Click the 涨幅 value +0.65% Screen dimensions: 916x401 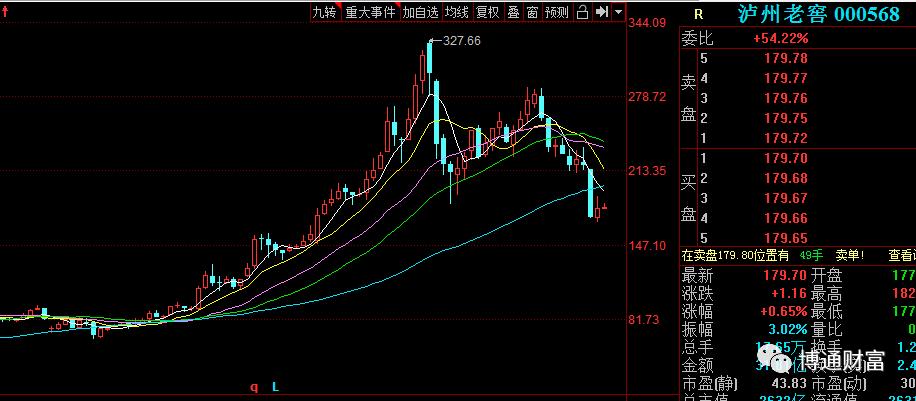(x=784, y=312)
